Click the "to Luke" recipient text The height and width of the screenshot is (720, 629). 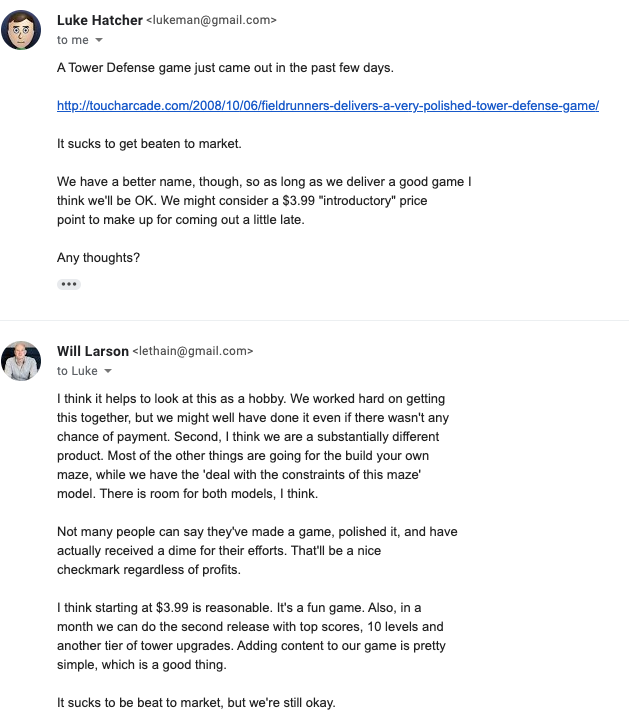(x=76, y=371)
